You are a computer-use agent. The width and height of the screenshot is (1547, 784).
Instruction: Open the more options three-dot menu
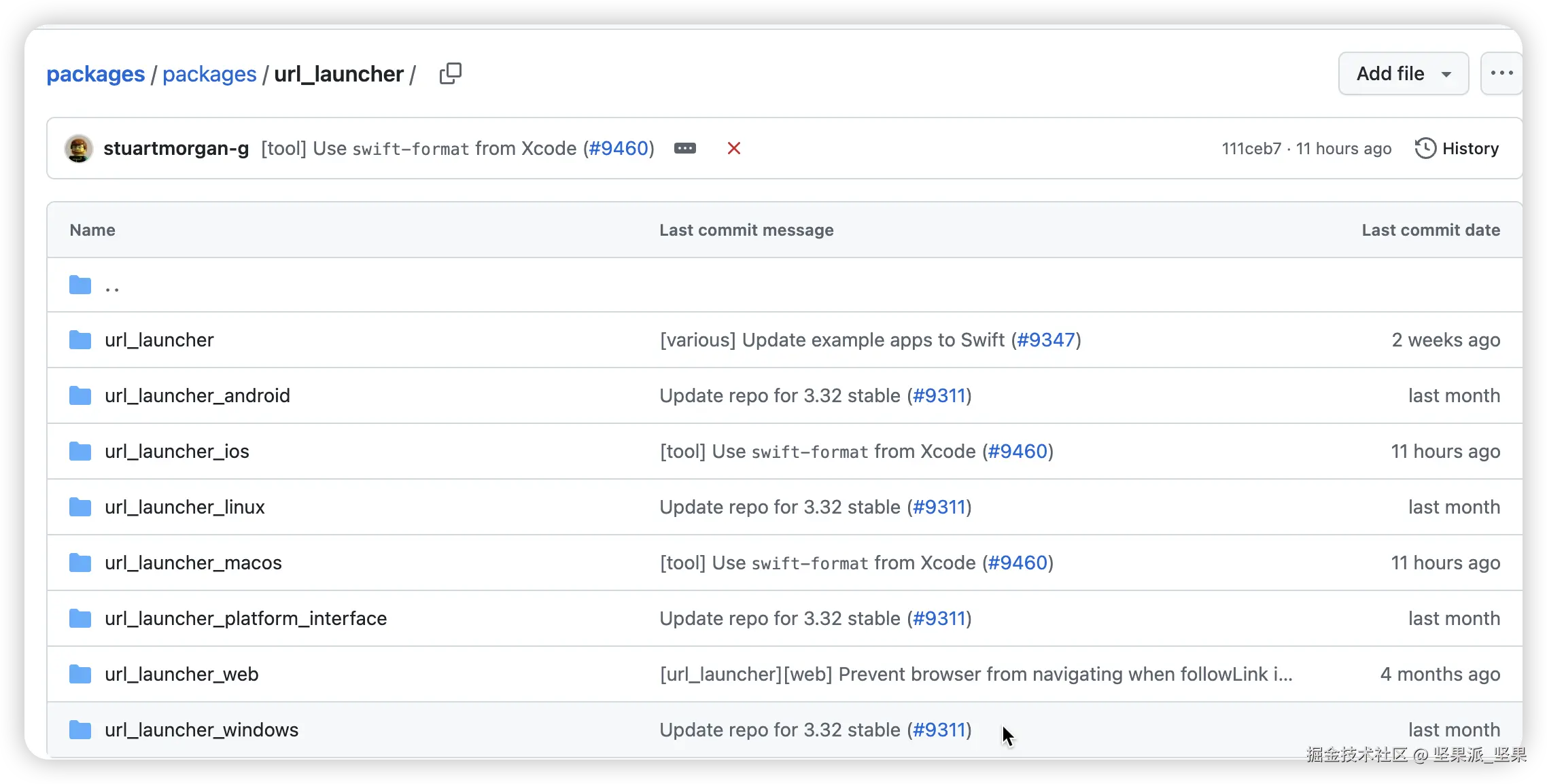click(1501, 73)
